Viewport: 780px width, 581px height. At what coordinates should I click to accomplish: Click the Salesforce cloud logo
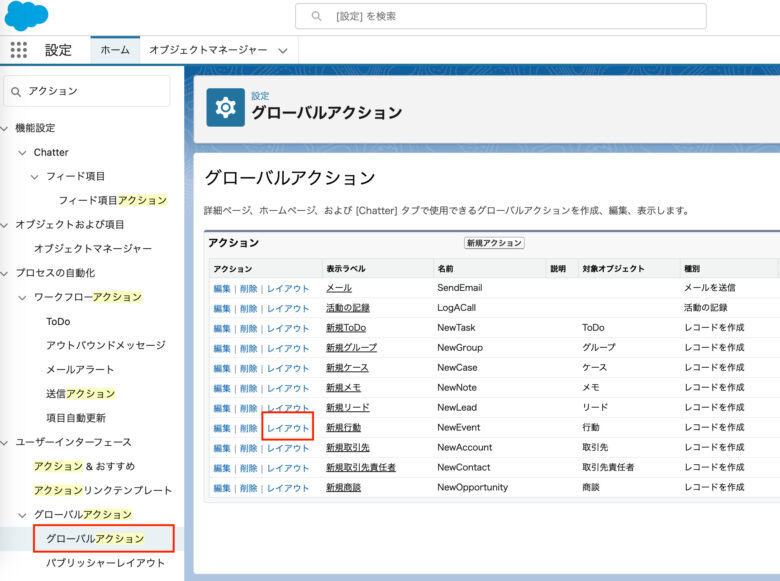pyautogui.click(x=26, y=16)
